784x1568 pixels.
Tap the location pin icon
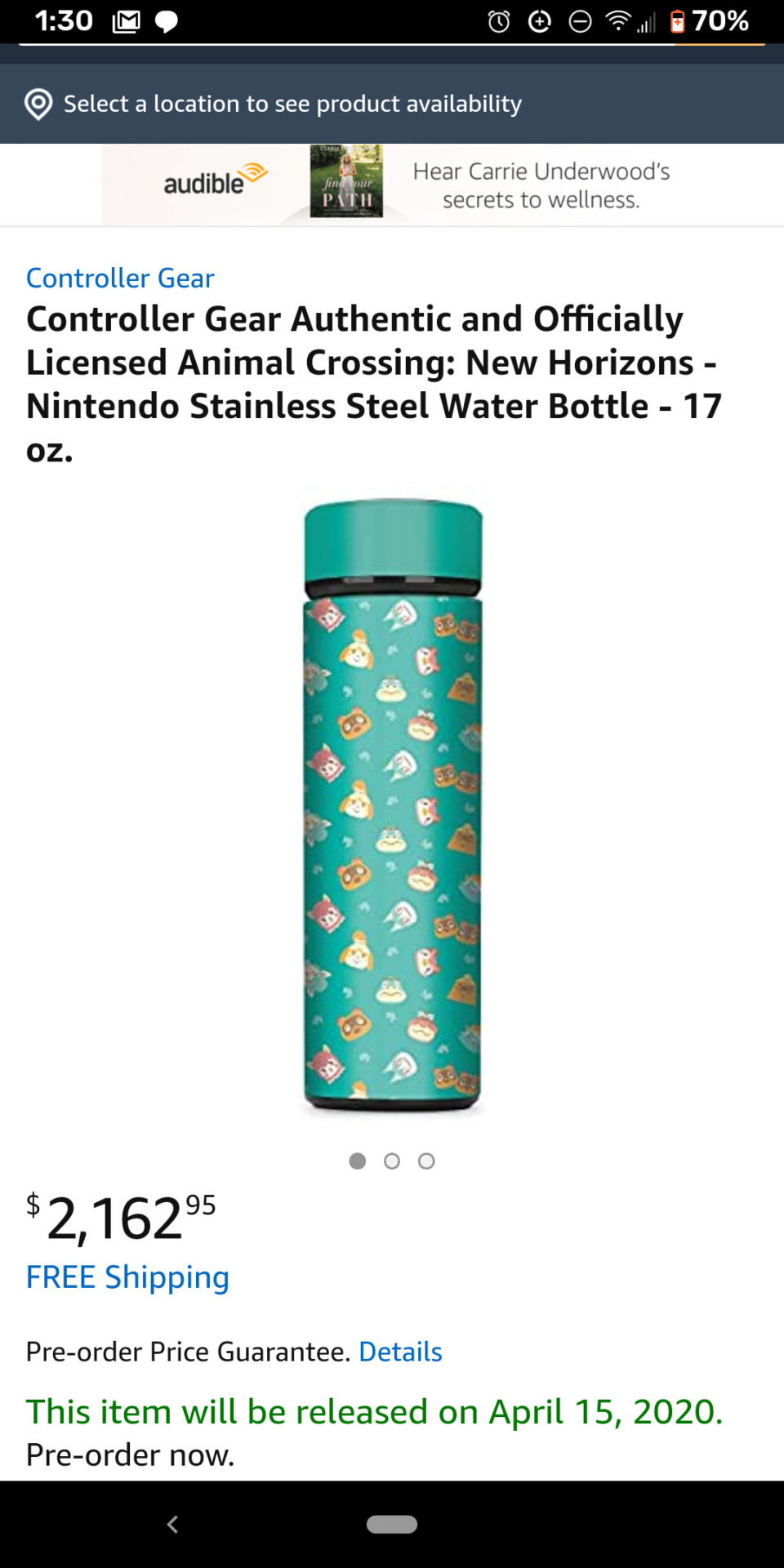38,105
